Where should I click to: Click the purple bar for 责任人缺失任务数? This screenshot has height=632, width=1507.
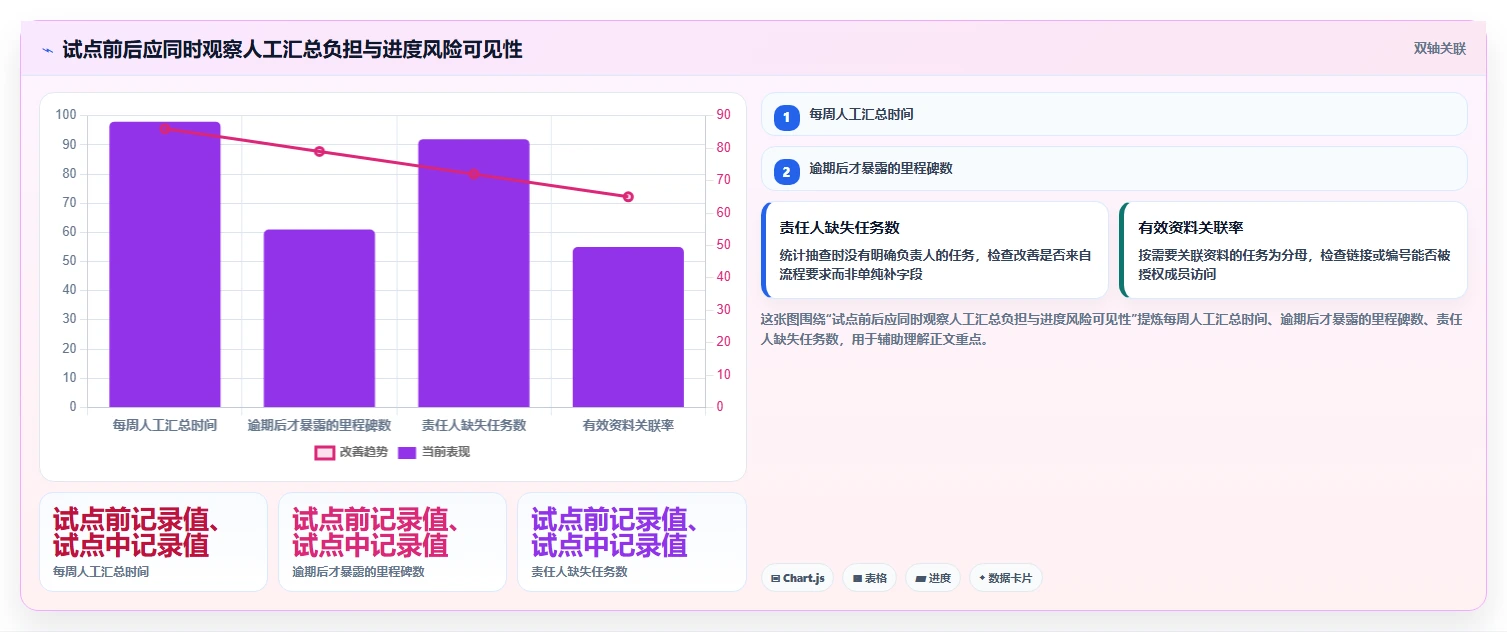[x=474, y=273]
